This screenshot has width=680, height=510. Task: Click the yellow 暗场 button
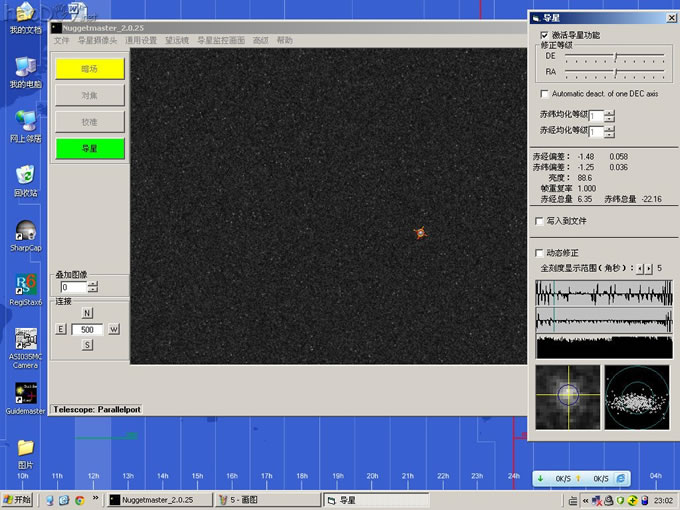pos(90,69)
